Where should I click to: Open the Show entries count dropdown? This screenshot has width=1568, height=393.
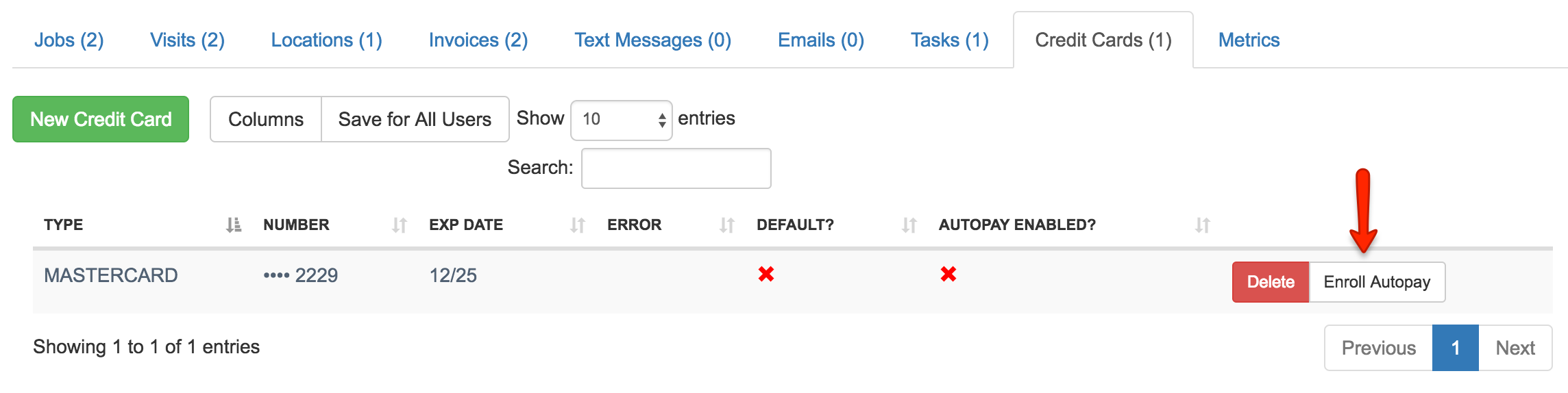pos(622,120)
